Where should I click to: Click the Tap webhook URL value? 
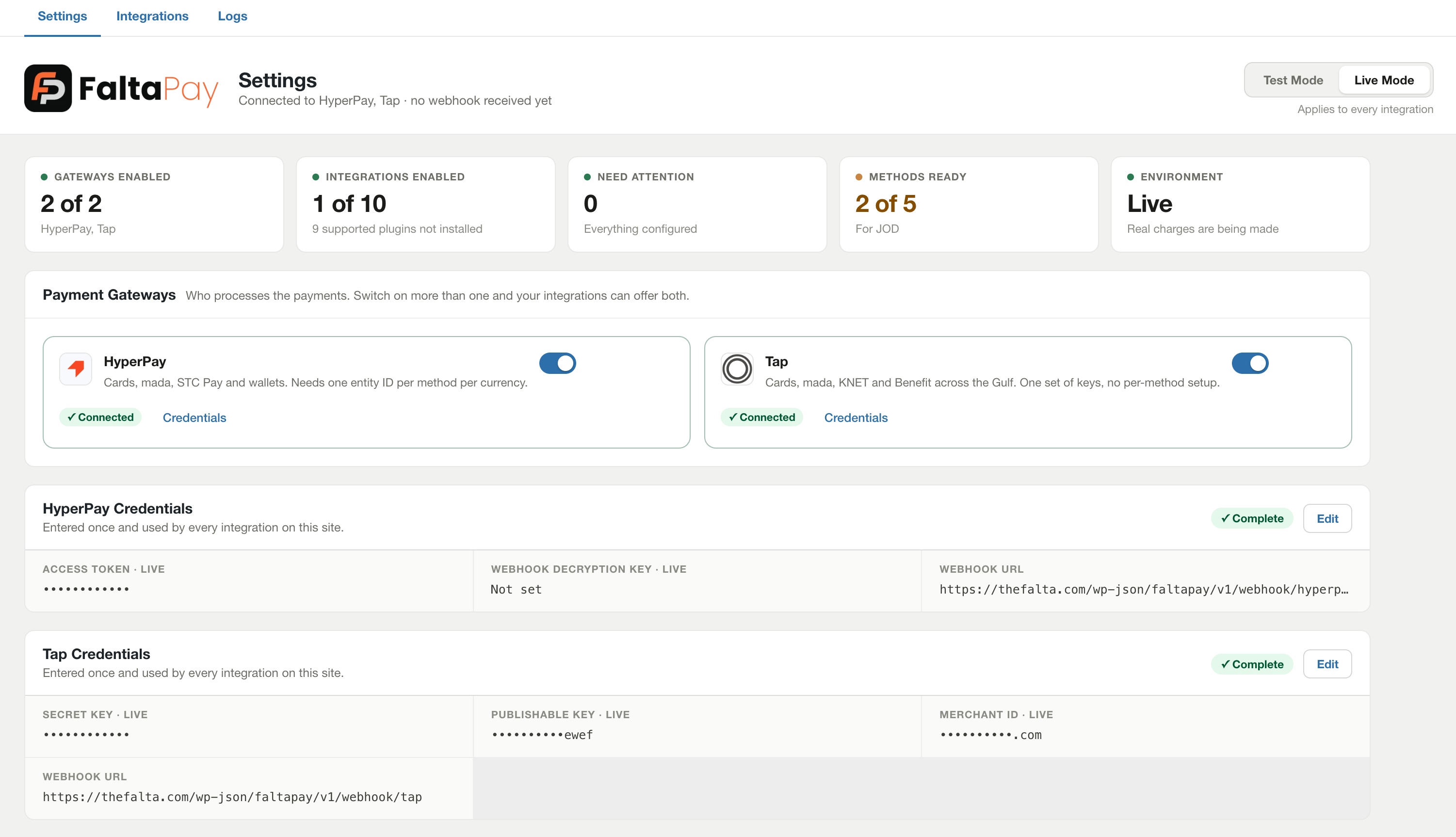coord(232,797)
